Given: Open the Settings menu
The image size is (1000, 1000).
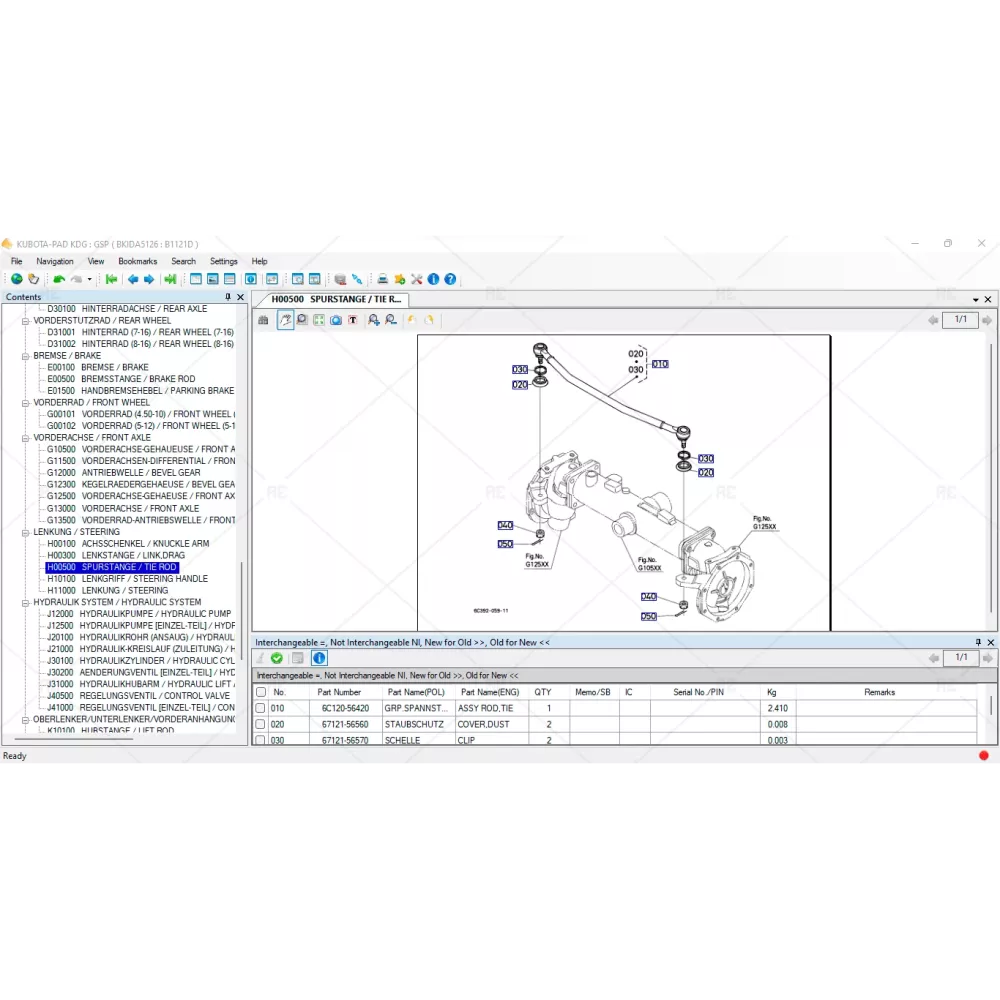Looking at the screenshot, I should pos(223,261).
